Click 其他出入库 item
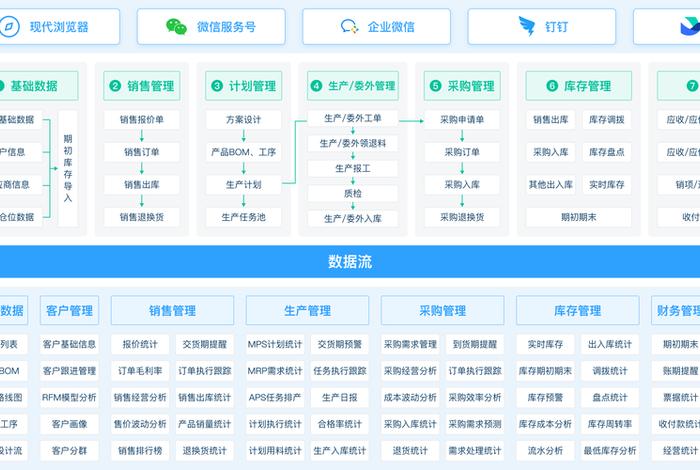Viewport: 700px width, 470px height. [551, 184]
